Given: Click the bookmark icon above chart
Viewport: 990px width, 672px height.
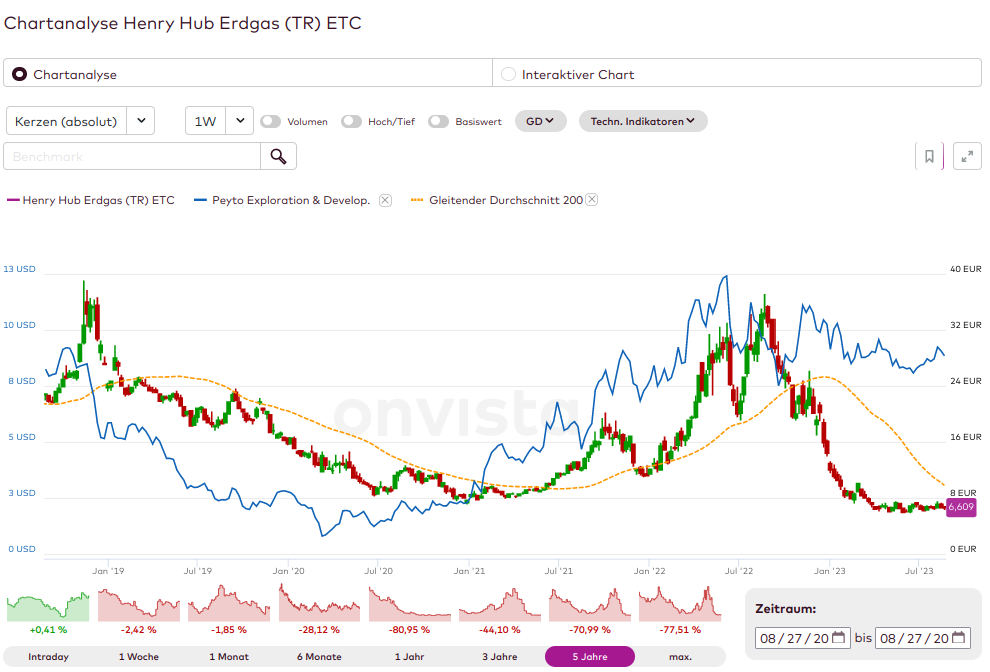Looking at the screenshot, I should 929,156.
